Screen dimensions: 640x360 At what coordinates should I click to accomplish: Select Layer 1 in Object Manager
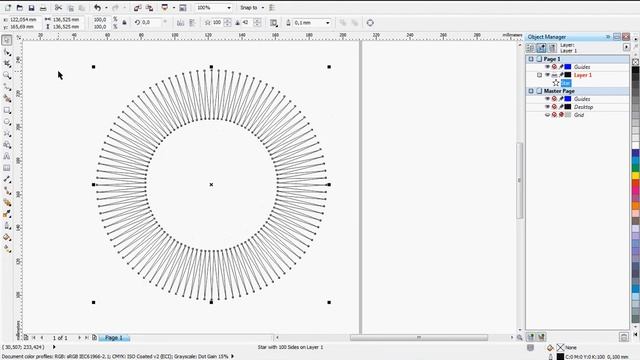coord(582,75)
